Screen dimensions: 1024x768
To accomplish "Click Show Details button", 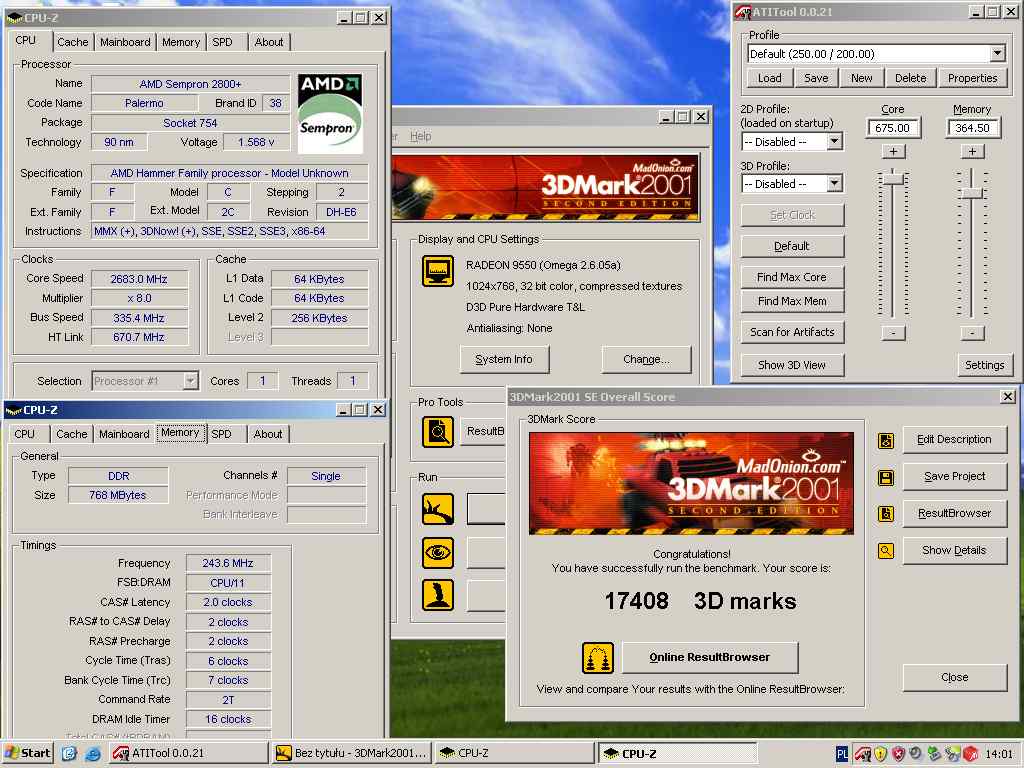I will [954, 551].
